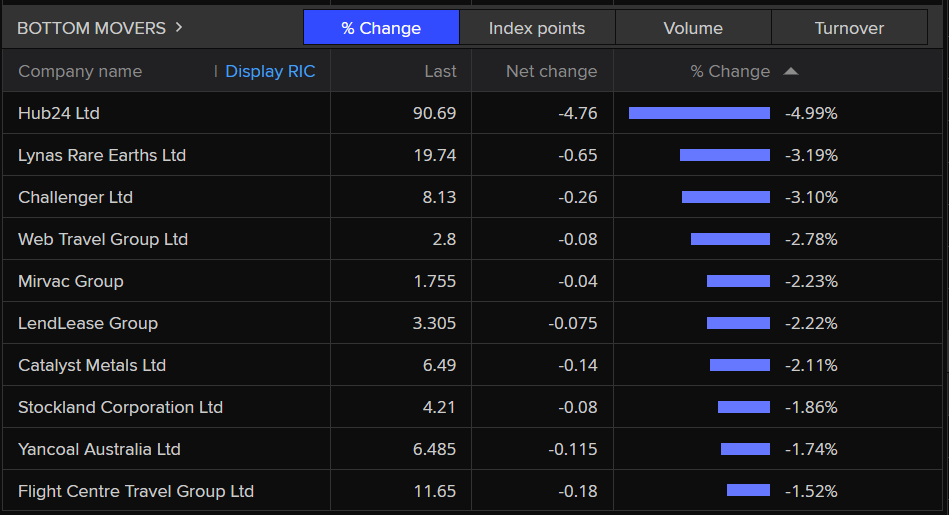This screenshot has height=515, width=949.
Task: Switch to the Index points tab
Action: coord(537,28)
